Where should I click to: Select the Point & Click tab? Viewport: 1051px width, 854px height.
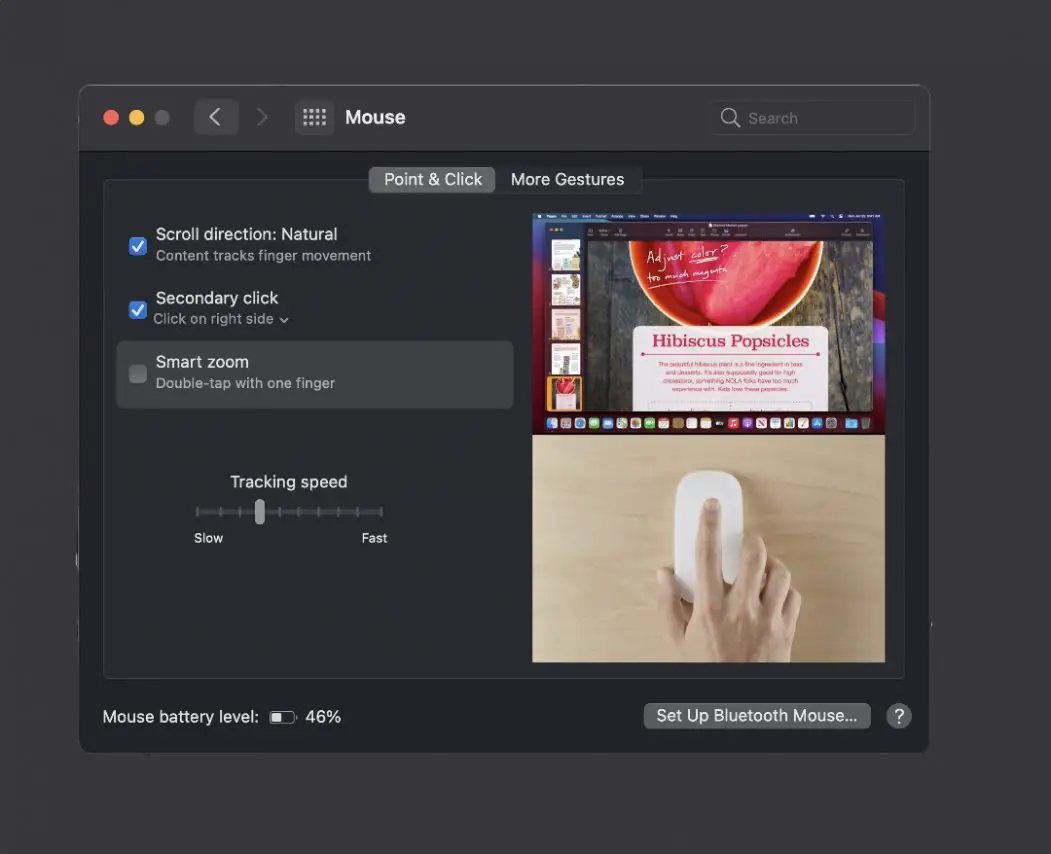click(x=432, y=179)
